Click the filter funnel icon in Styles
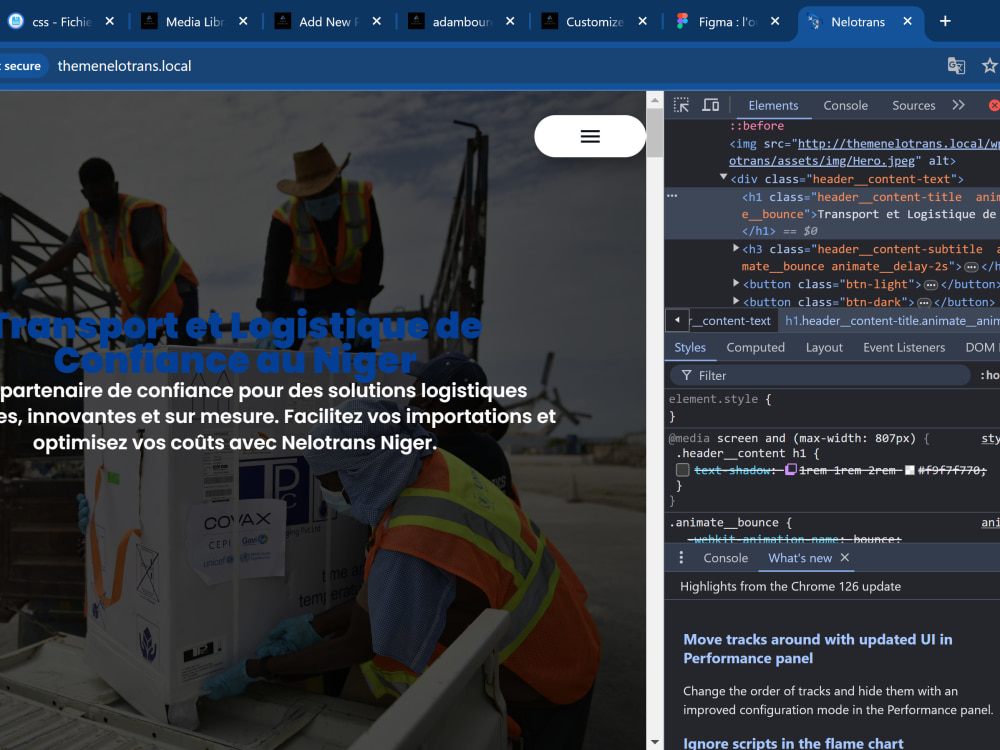The width and height of the screenshot is (1000, 750). pyautogui.click(x=686, y=375)
